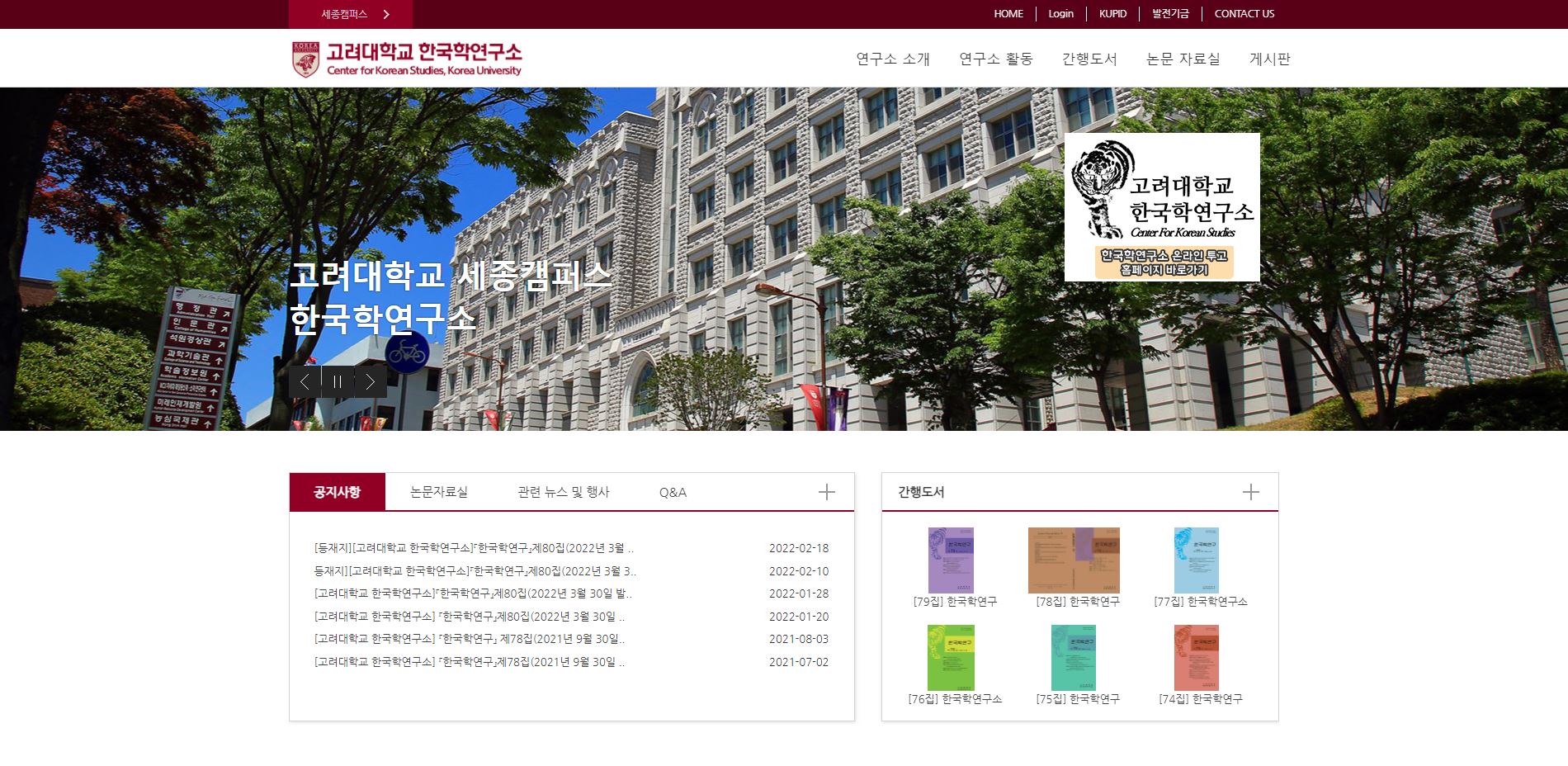Open the 세종캠퍼스 campus switcher arrow
This screenshot has height=766, width=1568.
coord(386,14)
